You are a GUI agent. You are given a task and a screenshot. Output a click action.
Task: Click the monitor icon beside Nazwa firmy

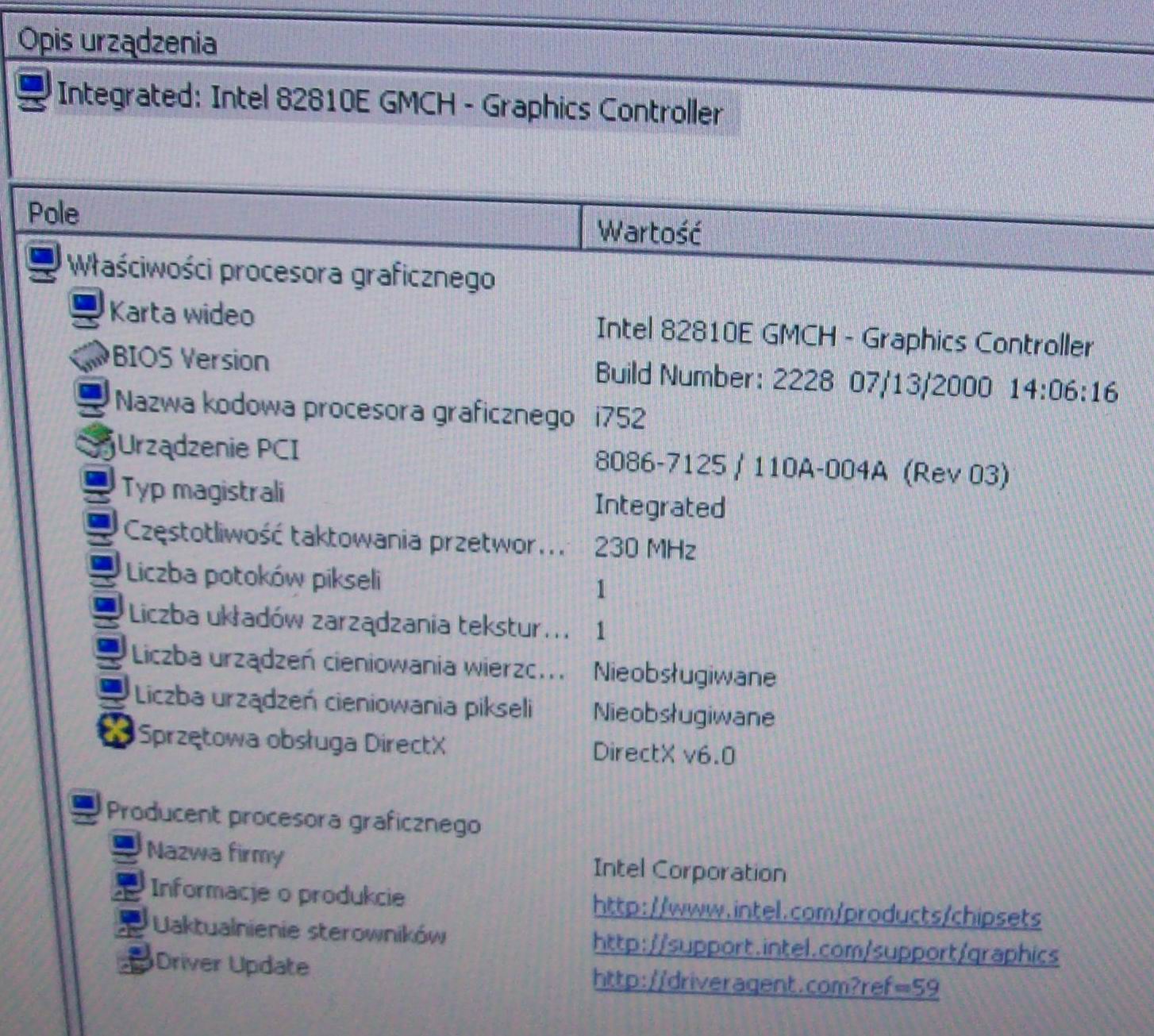pos(125,847)
